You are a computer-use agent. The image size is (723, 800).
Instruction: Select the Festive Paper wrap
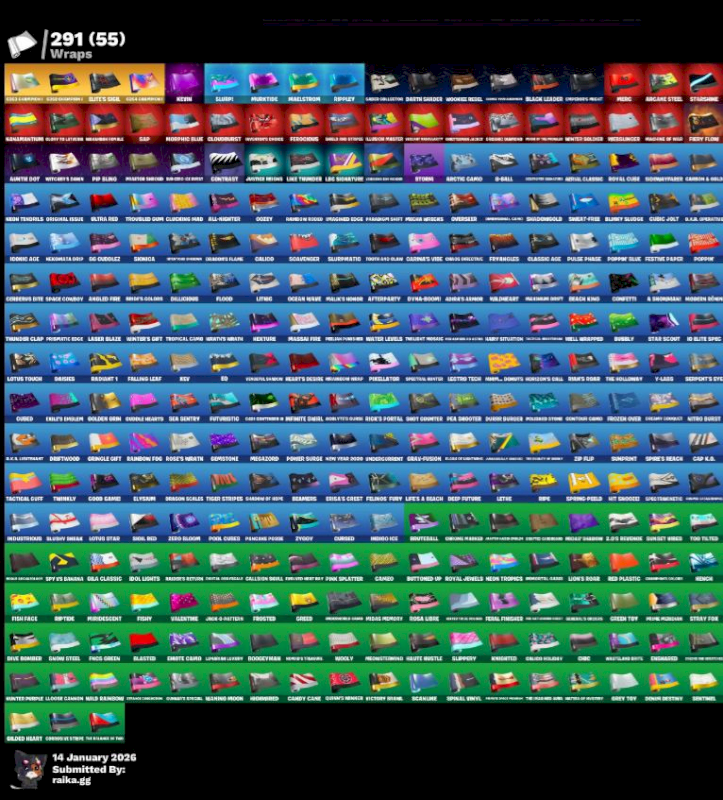664,243
